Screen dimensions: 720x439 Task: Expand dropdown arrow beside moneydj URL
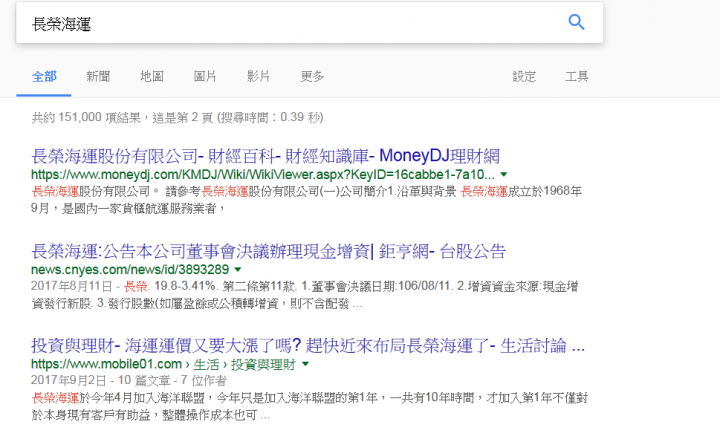click(x=504, y=174)
